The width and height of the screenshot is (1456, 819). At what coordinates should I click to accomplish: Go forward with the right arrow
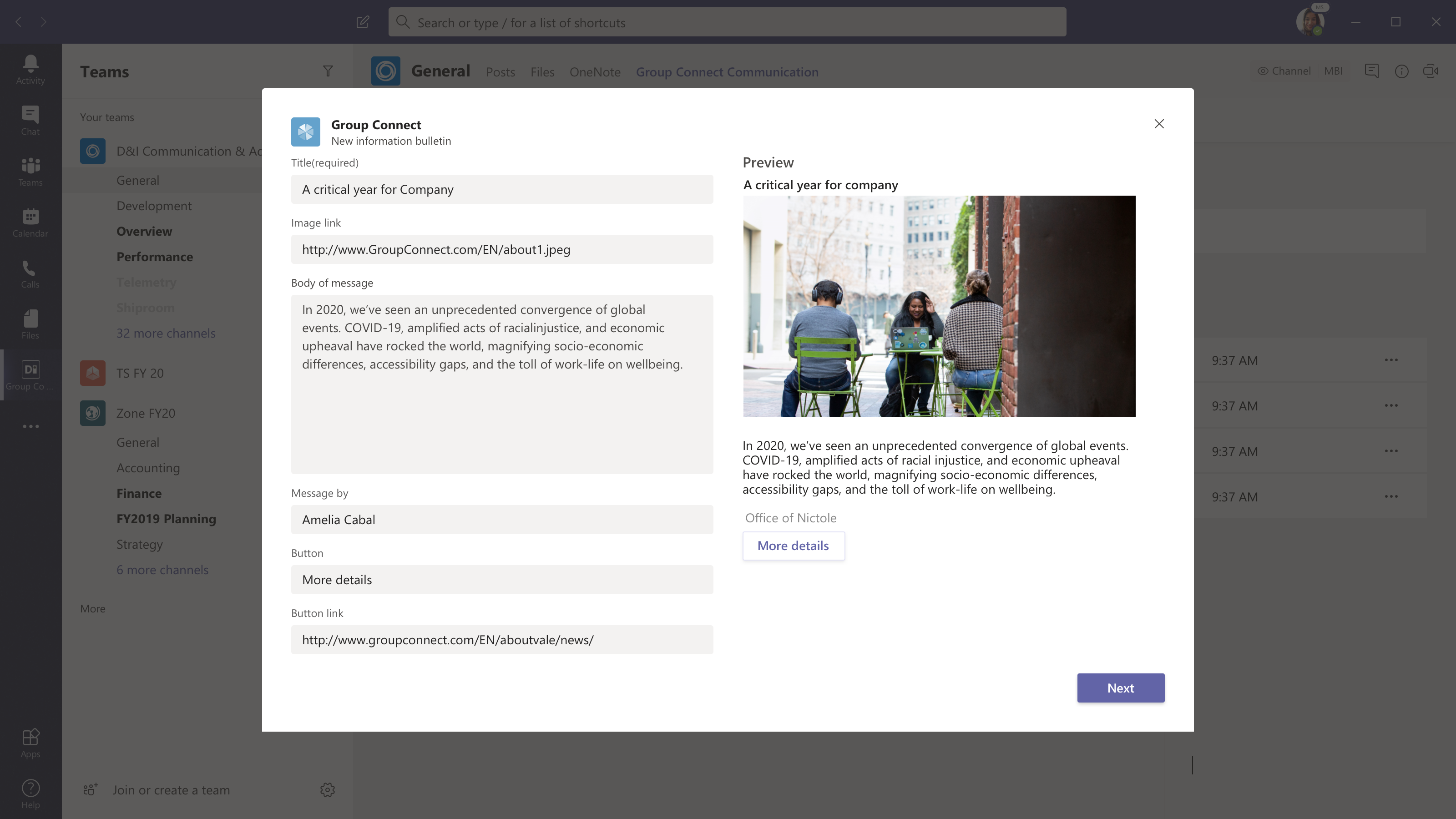[x=44, y=22]
